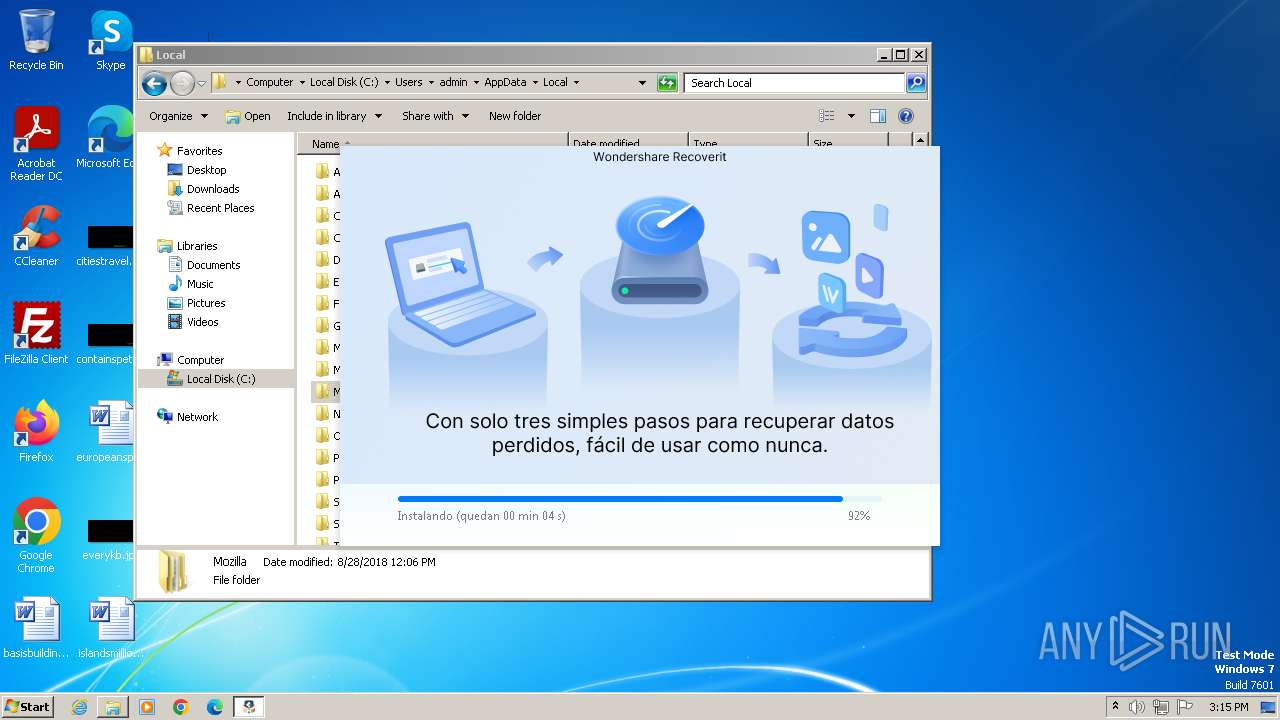
Task: Open the everykb file on the desktop
Action: (x=108, y=538)
